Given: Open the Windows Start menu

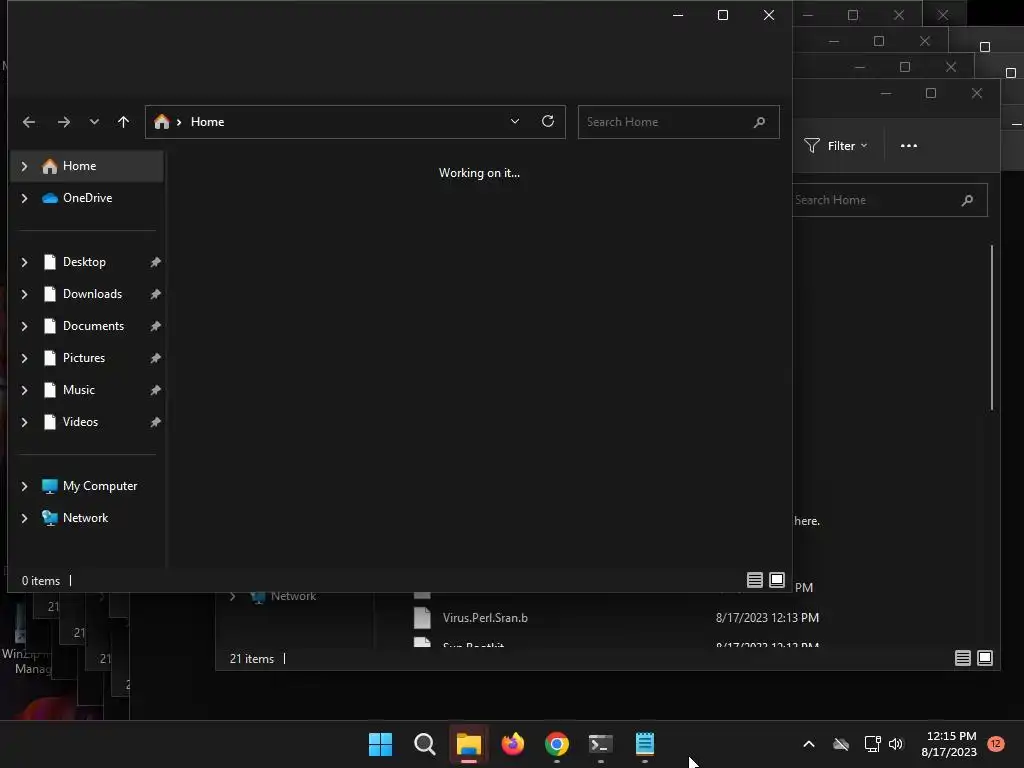Looking at the screenshot, I should click(380, 744).
